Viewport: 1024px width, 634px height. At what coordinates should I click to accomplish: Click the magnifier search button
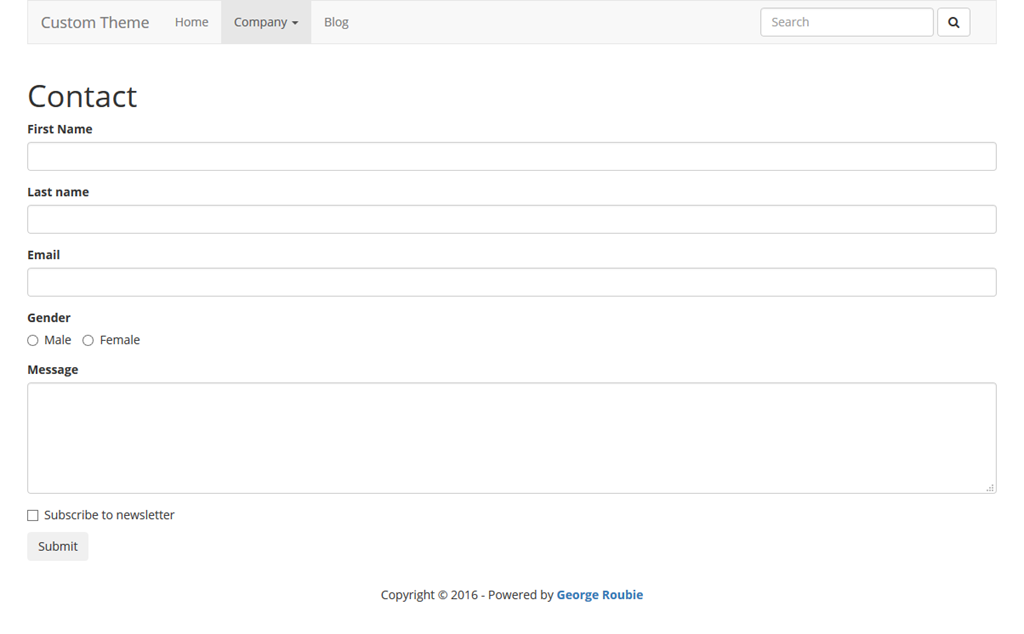(953, 22)
